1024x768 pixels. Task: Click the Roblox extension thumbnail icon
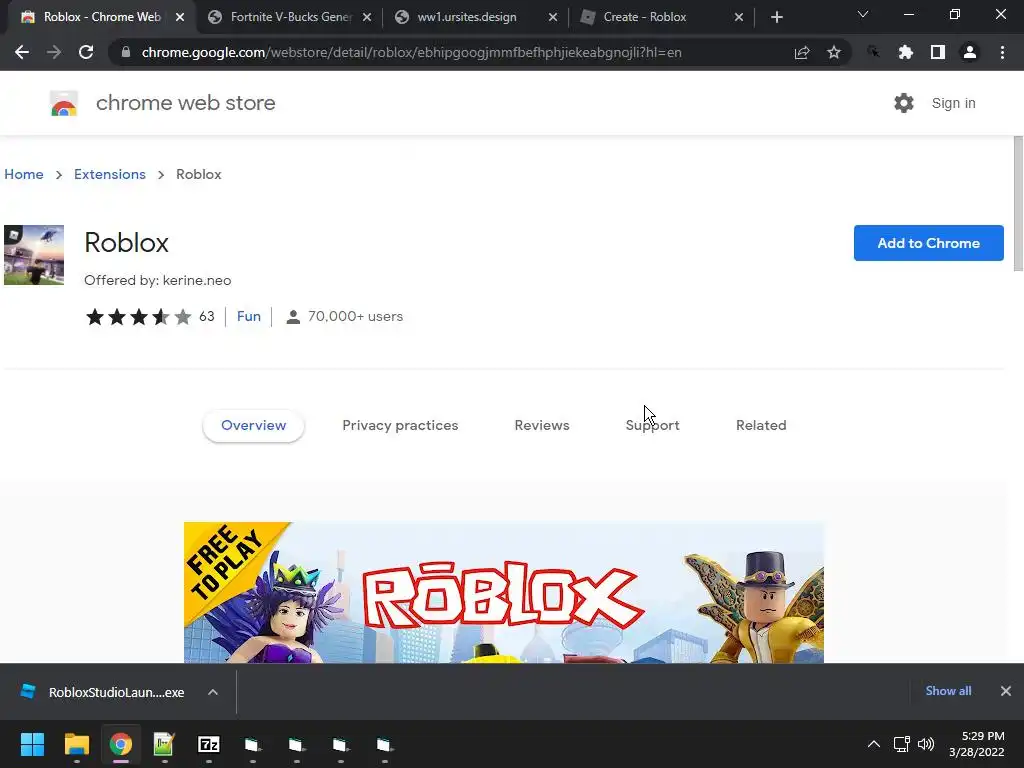click(34, 255)
